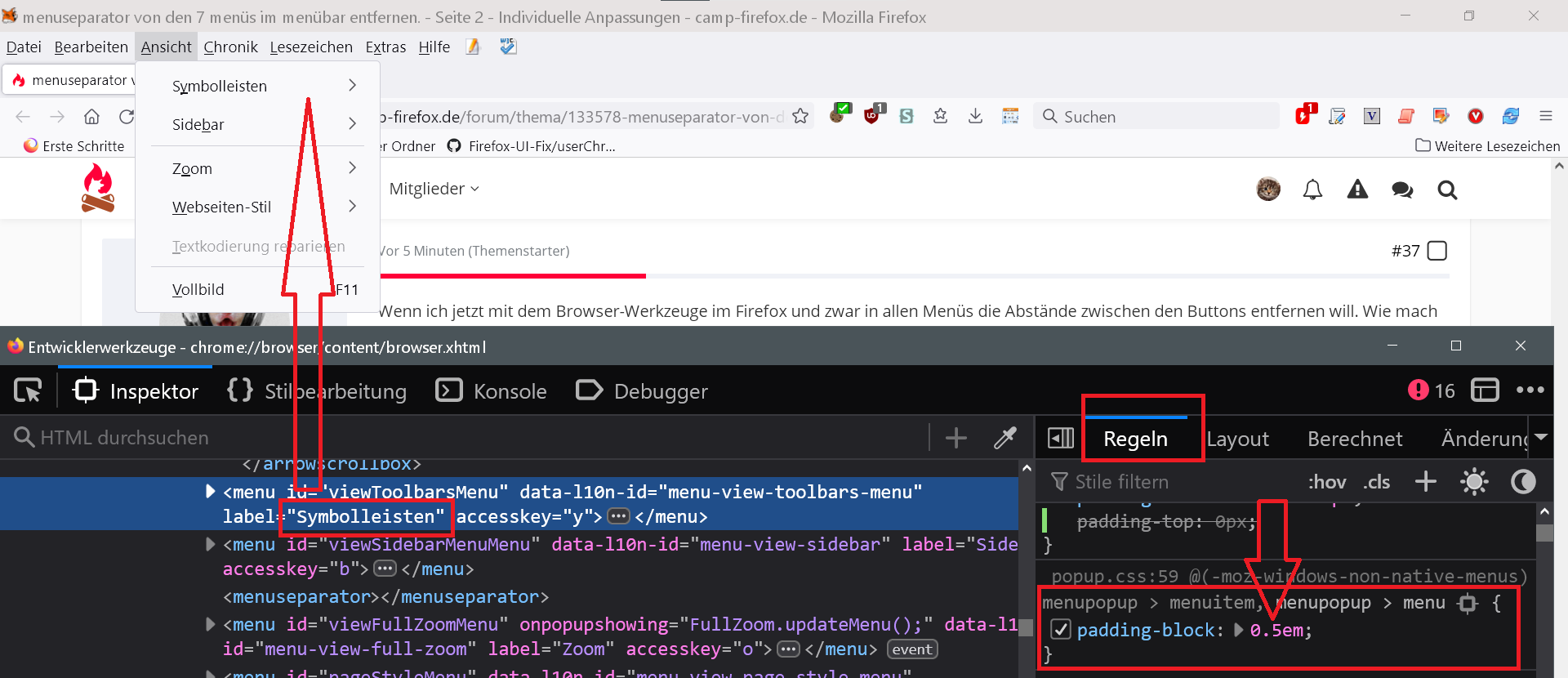
Task: Click the :hov pseudo-class toggle button
Action: click(x=1326, y=482)
